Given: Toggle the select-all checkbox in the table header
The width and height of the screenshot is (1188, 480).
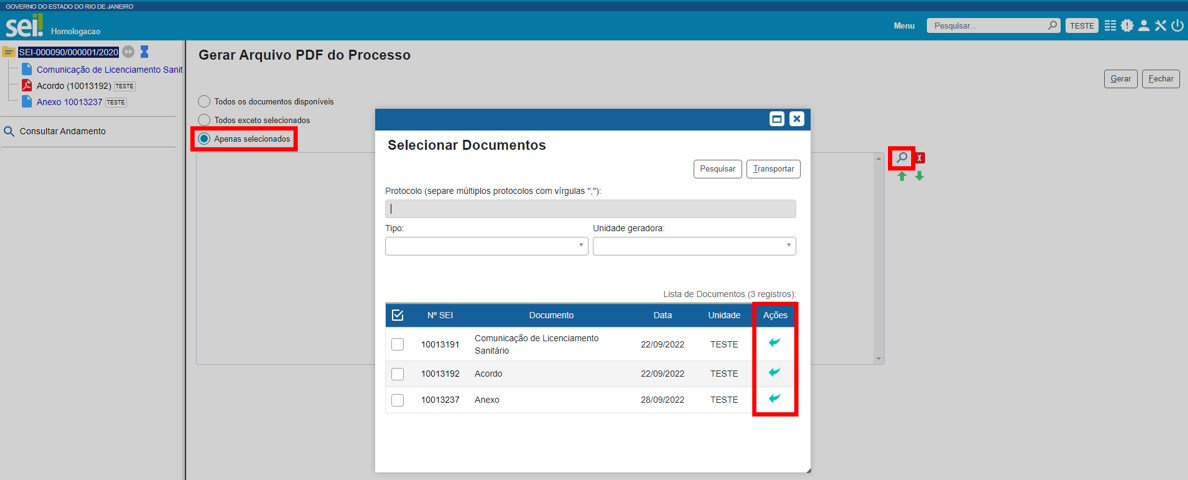Looking at the screenshot, I should click(x=397, y=315).
